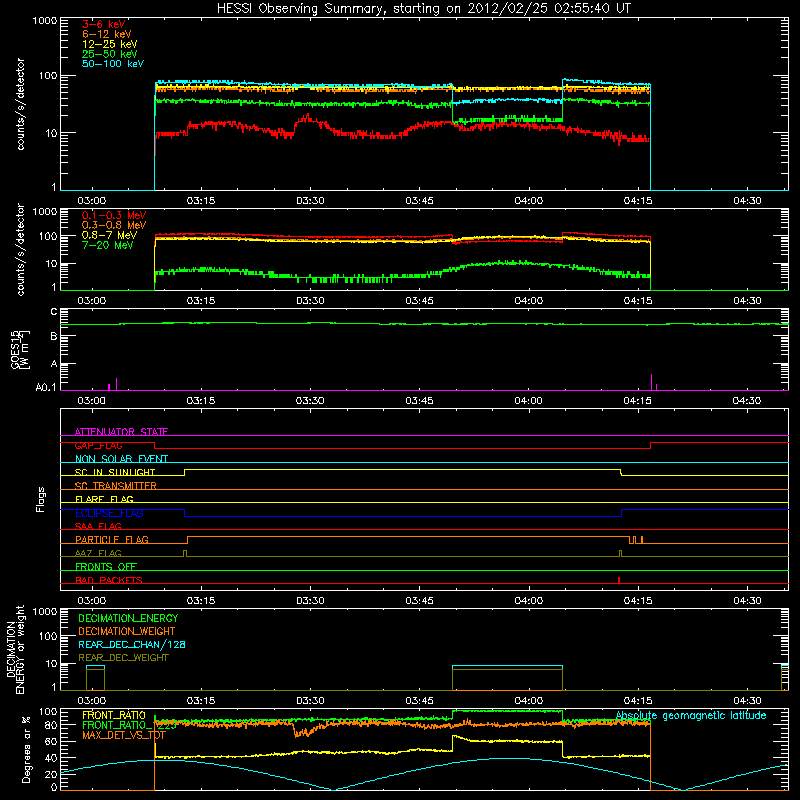The image size is (800, 800).
Task: Click the DECIMATION_ENERGY legend label
Action: coord(128,618)
